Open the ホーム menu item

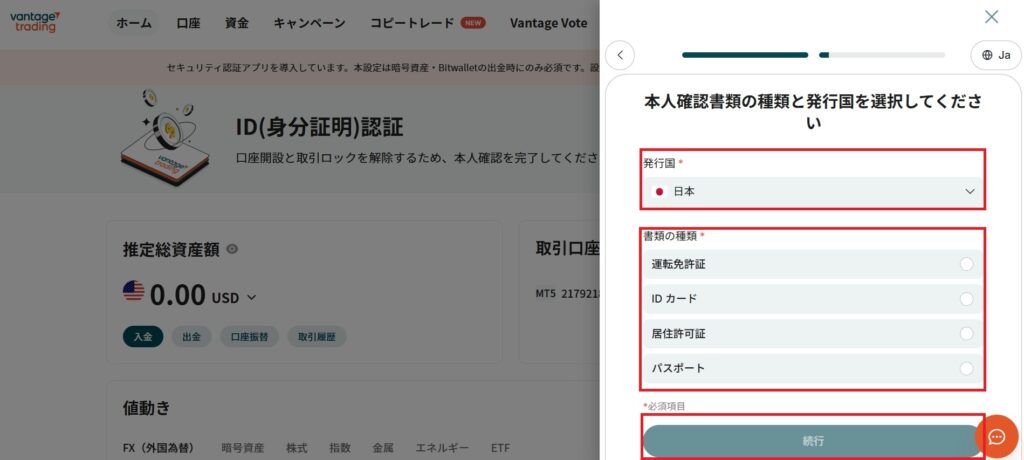pos(134,23)
